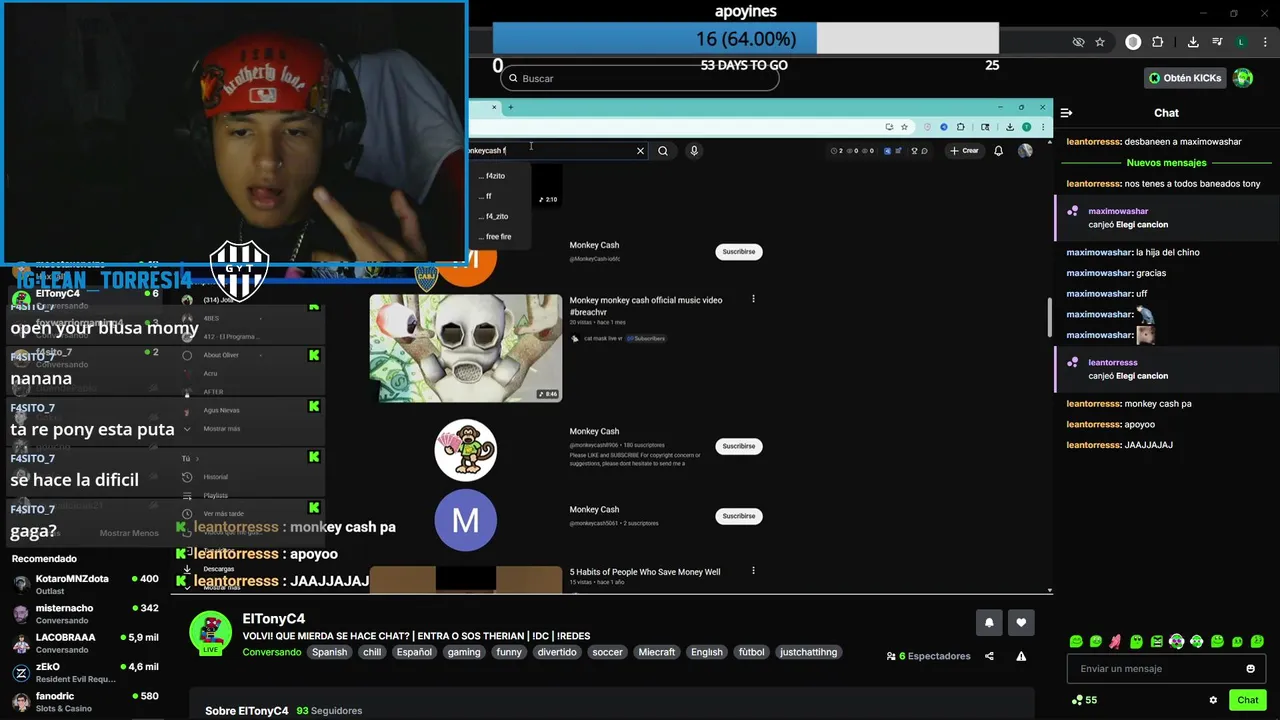Click the shield extension icon
Screen dimensions: 1280x720
tap(1133, 42)
